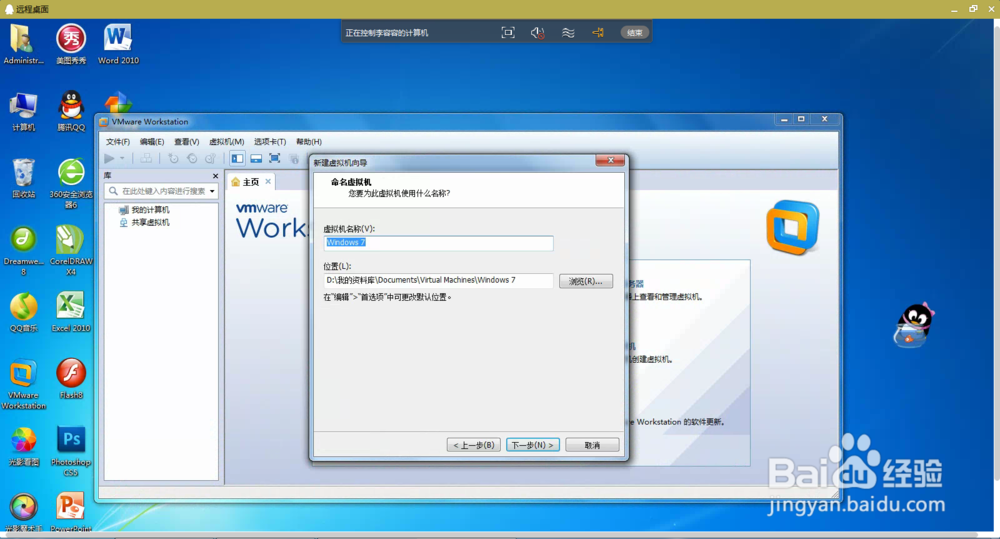Image resolution: width=1000 pixels, height=539 pixels.
Task: Enter full screen mode via toolbar icon
Action: pos(274,158)
